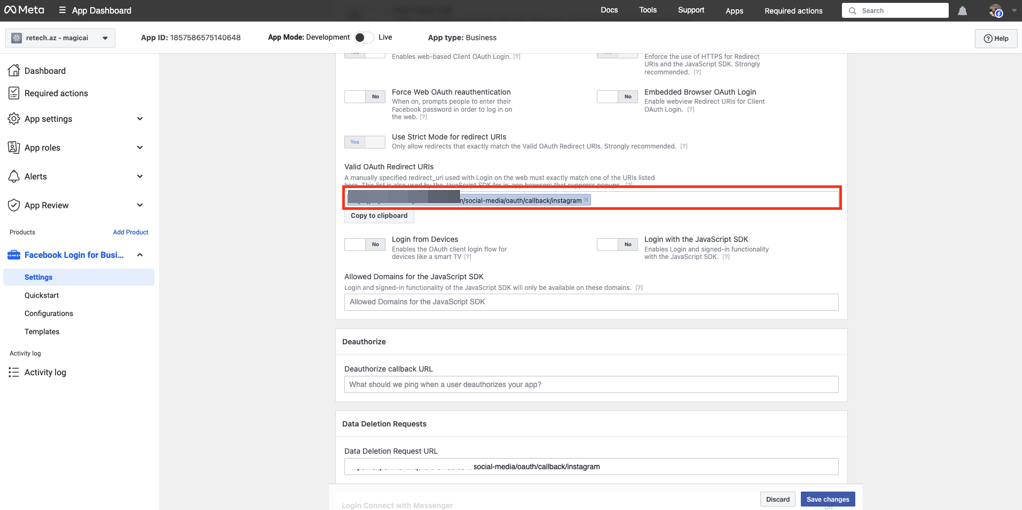
Task: Enable Login with the JavaScript SDK
Action: [x=617, y=244]
